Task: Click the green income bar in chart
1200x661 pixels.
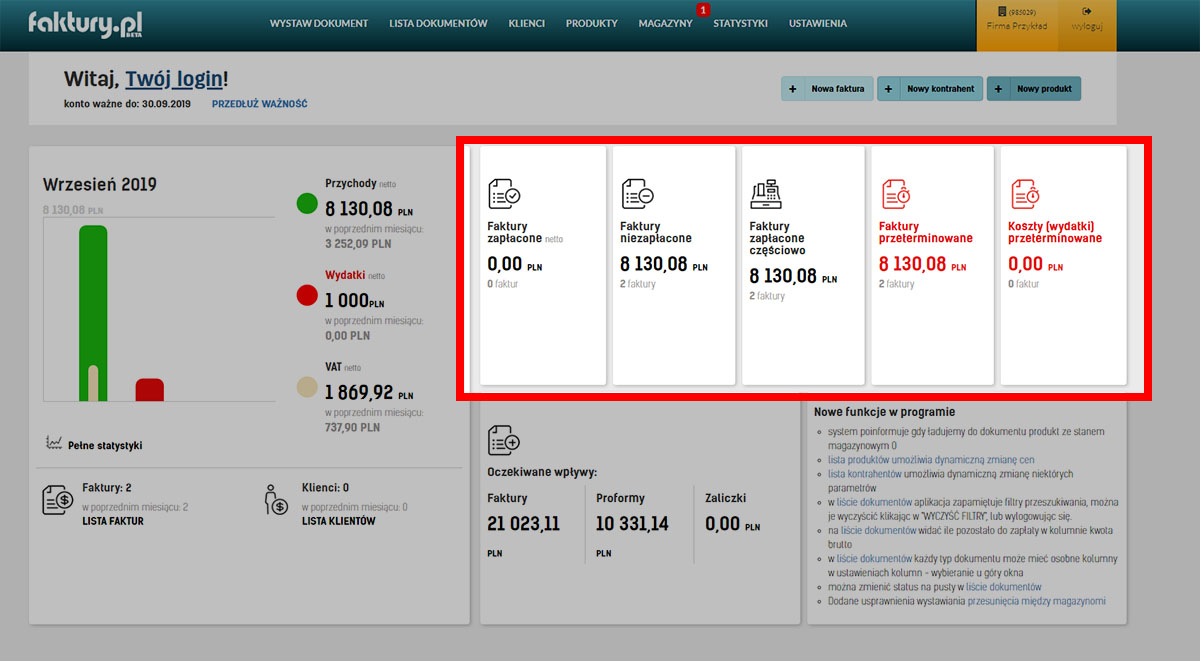Action: [93, 300]
